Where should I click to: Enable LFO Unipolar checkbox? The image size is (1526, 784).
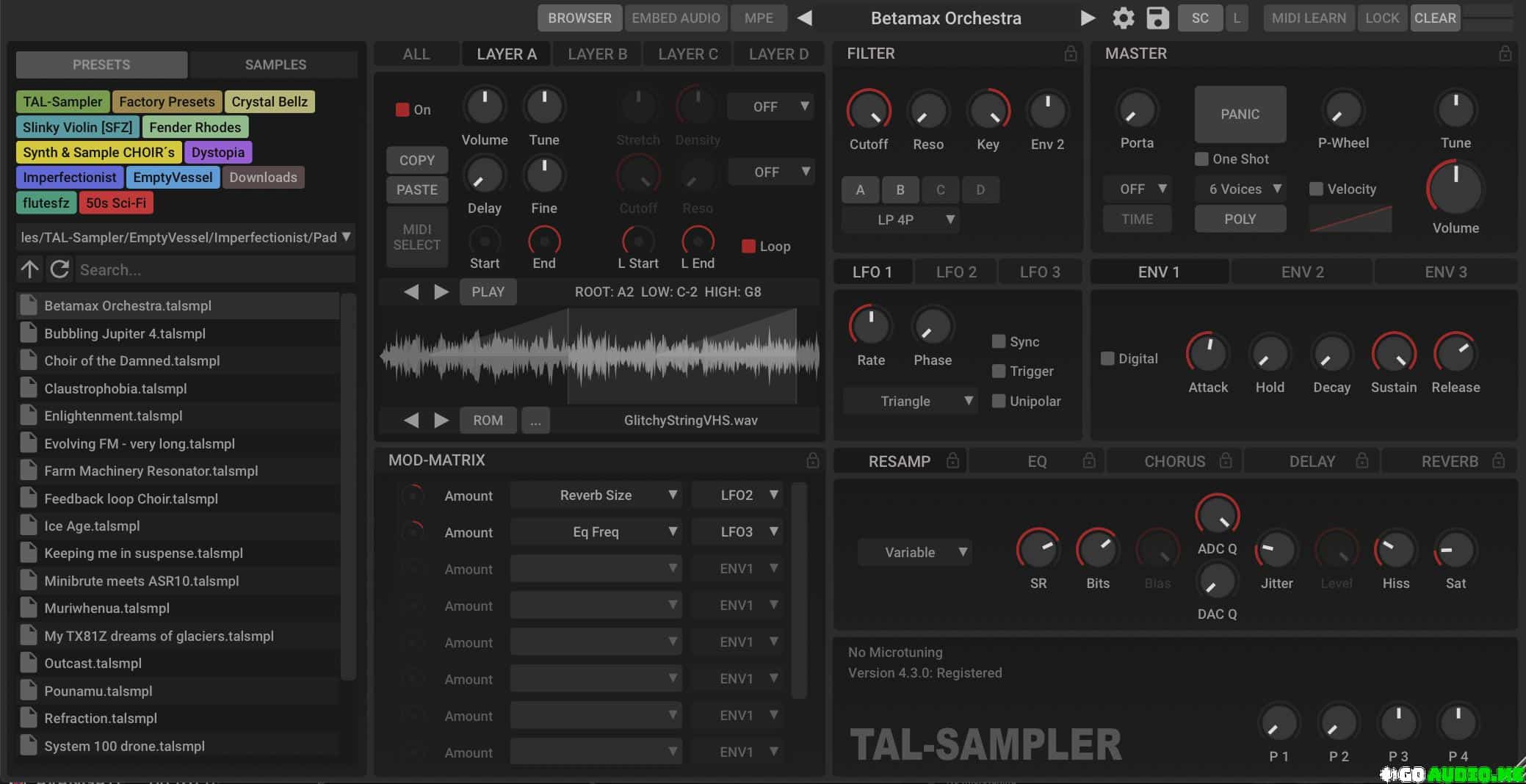tap(998, 401)
